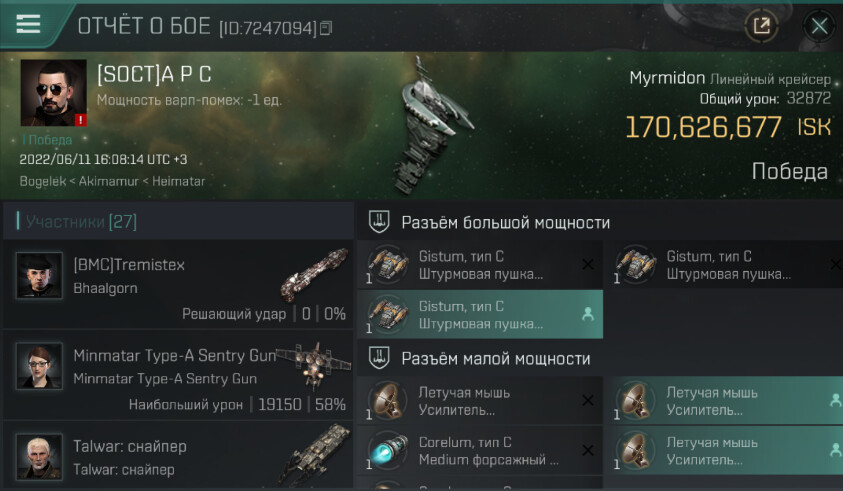Click the low power slot shield icon
Viewport: 843px width, 491px height.
378,358
